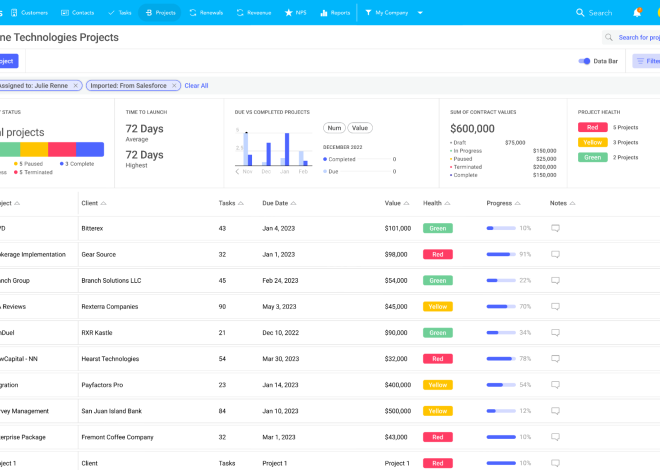Click the Add Project button

point(8,61)
